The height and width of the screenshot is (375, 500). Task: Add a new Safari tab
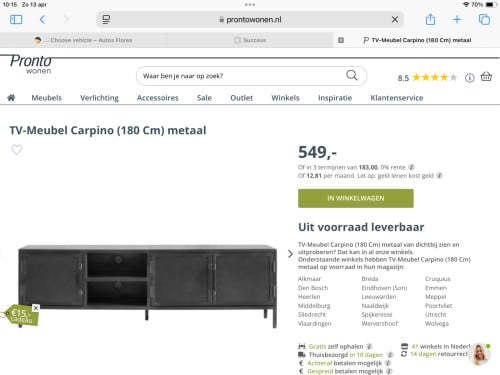click(457, 20)
